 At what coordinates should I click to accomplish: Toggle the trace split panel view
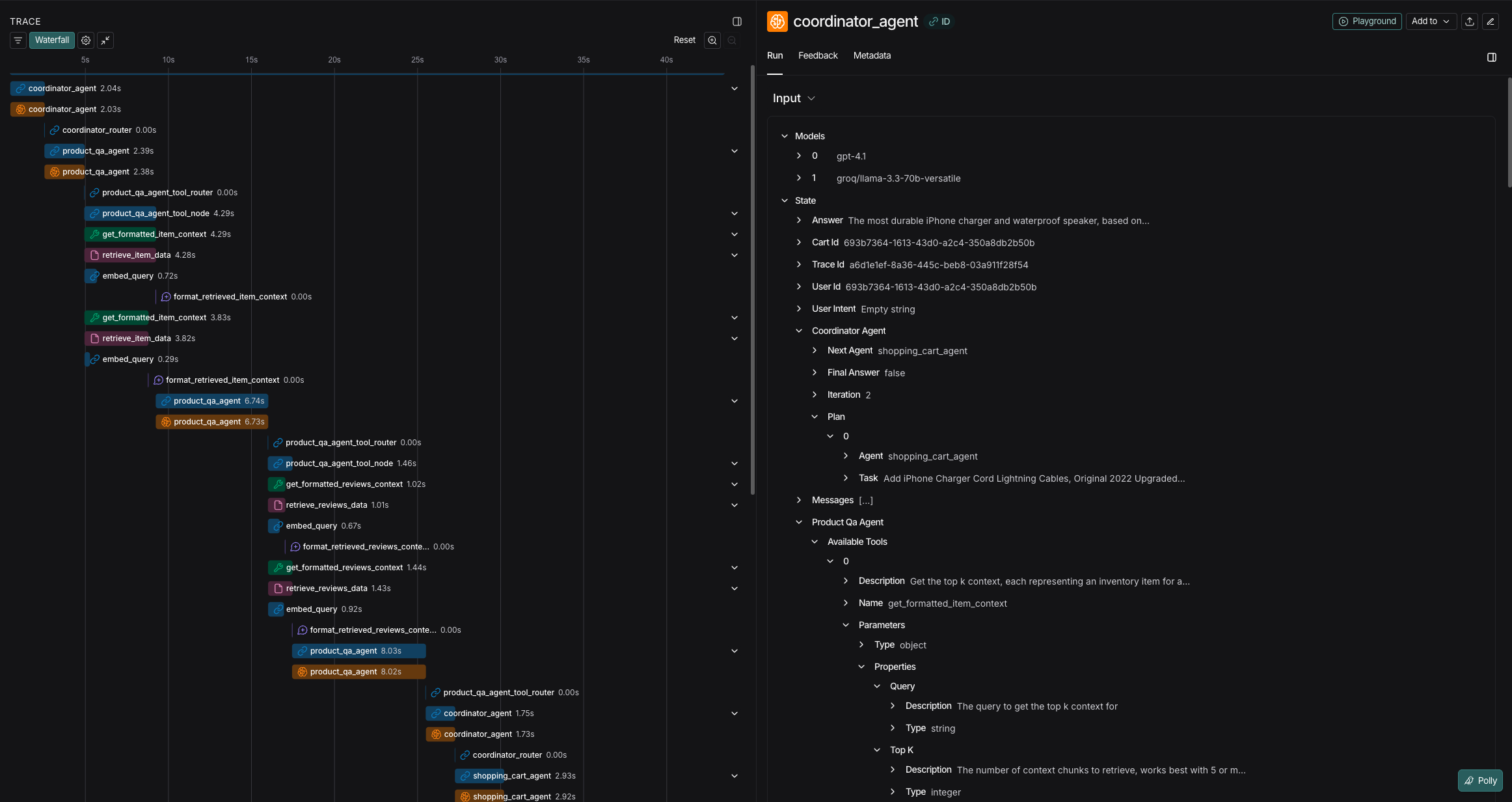[x=736, y=21]
